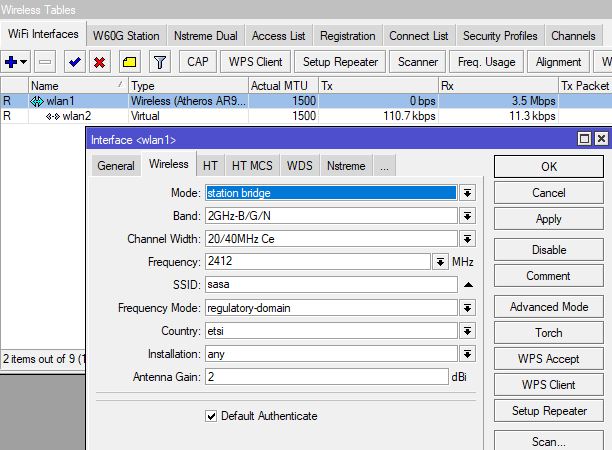Collapse the SSID field arrow
612x450 pixels.
pyautogui.click(x=467, y=285)
